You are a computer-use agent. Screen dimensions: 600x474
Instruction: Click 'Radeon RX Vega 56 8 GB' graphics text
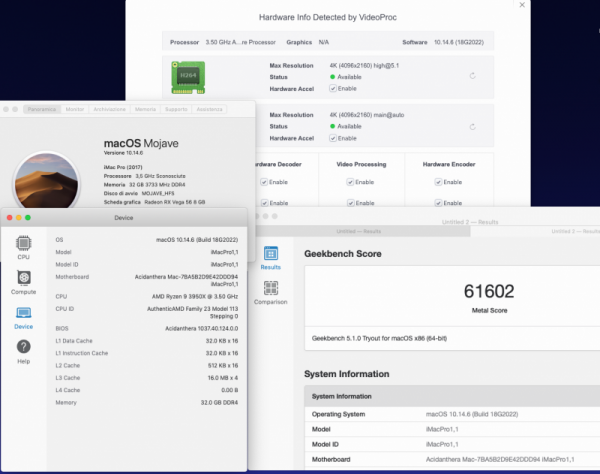coord(175,202)
